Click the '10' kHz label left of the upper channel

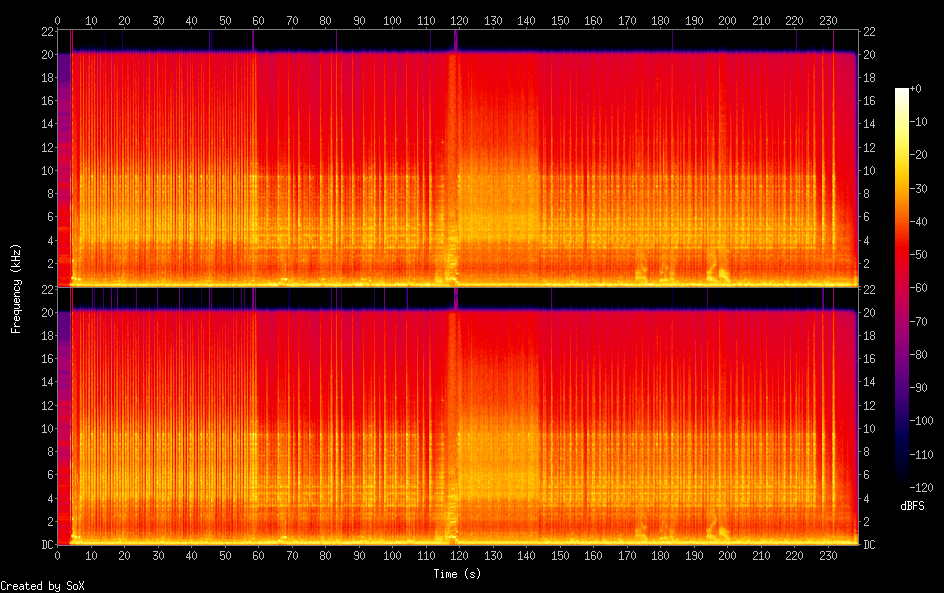click(45, 171)
